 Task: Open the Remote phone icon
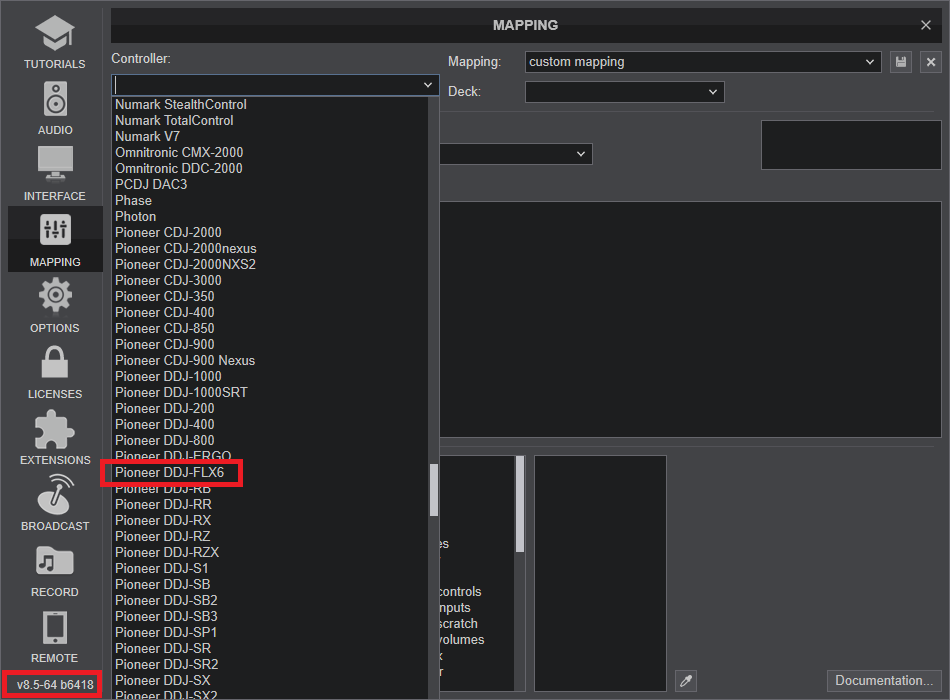coord(55,627)
